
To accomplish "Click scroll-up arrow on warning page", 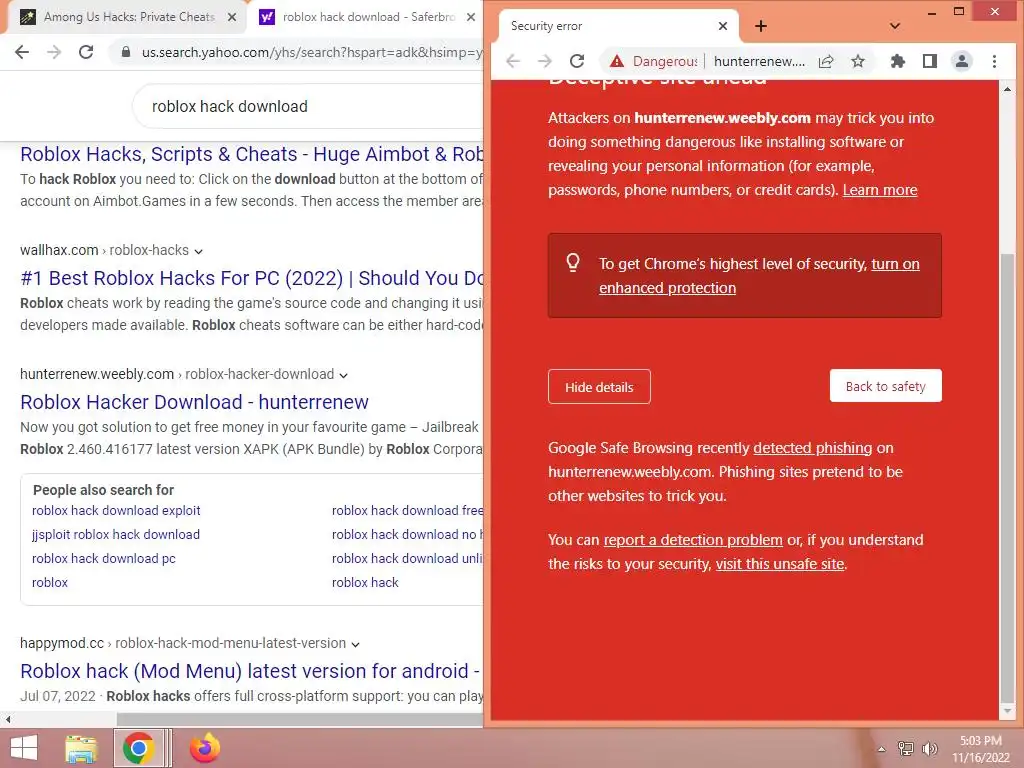I will (1008, 88).
